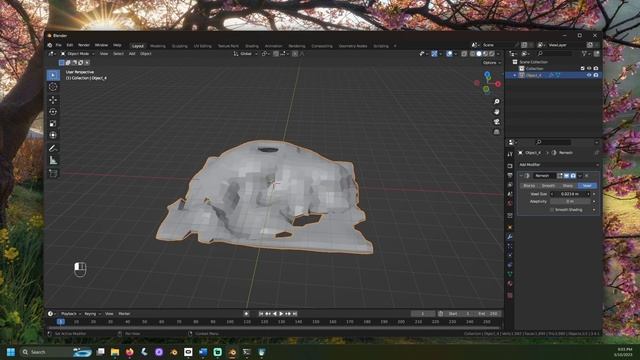Viewport: 640px width, 360px height.
Task: Select the Scale tool
Action: pyautogui.click(x=53, y=123)
